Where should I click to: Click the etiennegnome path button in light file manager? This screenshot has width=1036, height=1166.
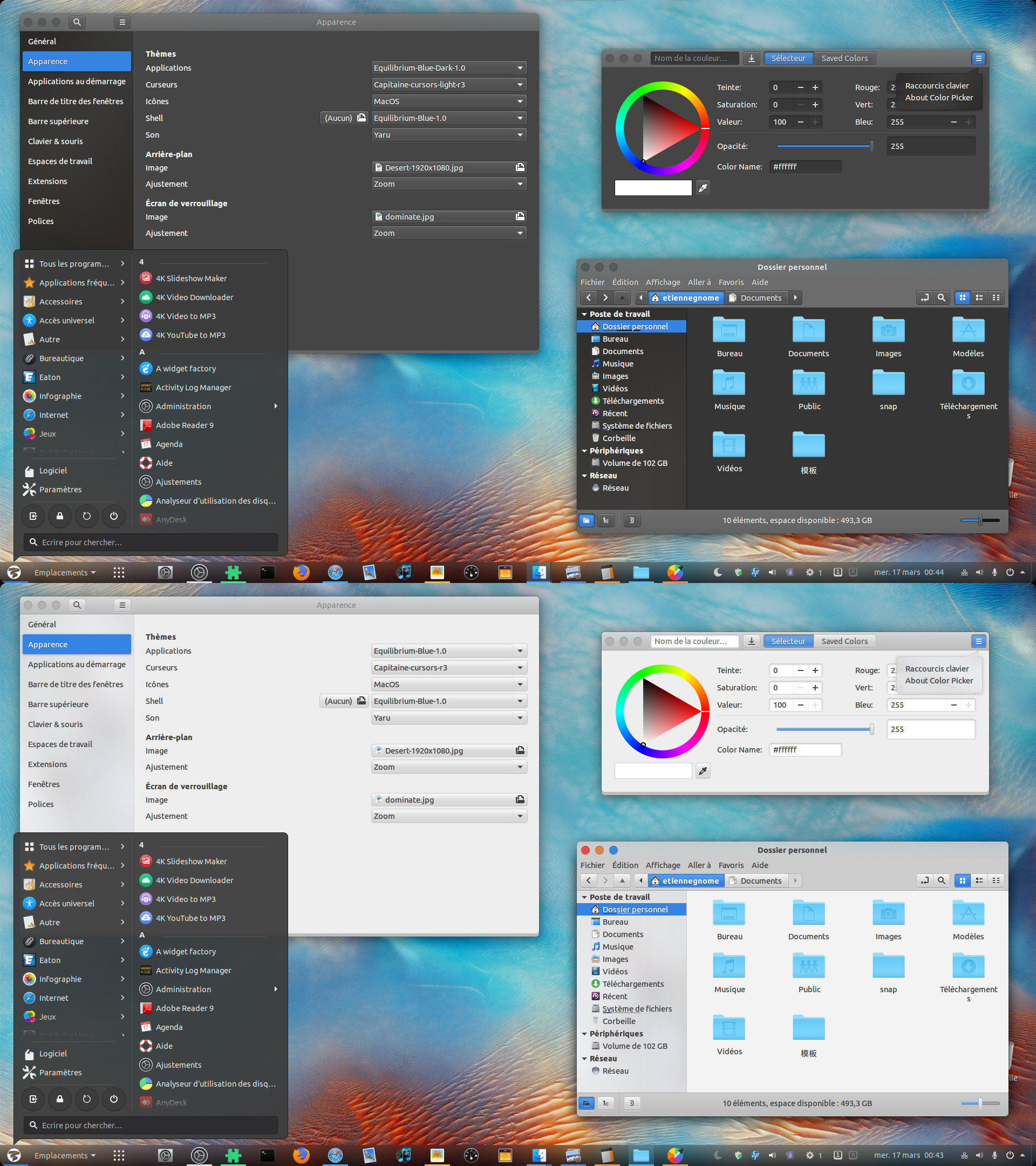pos(685,881)
